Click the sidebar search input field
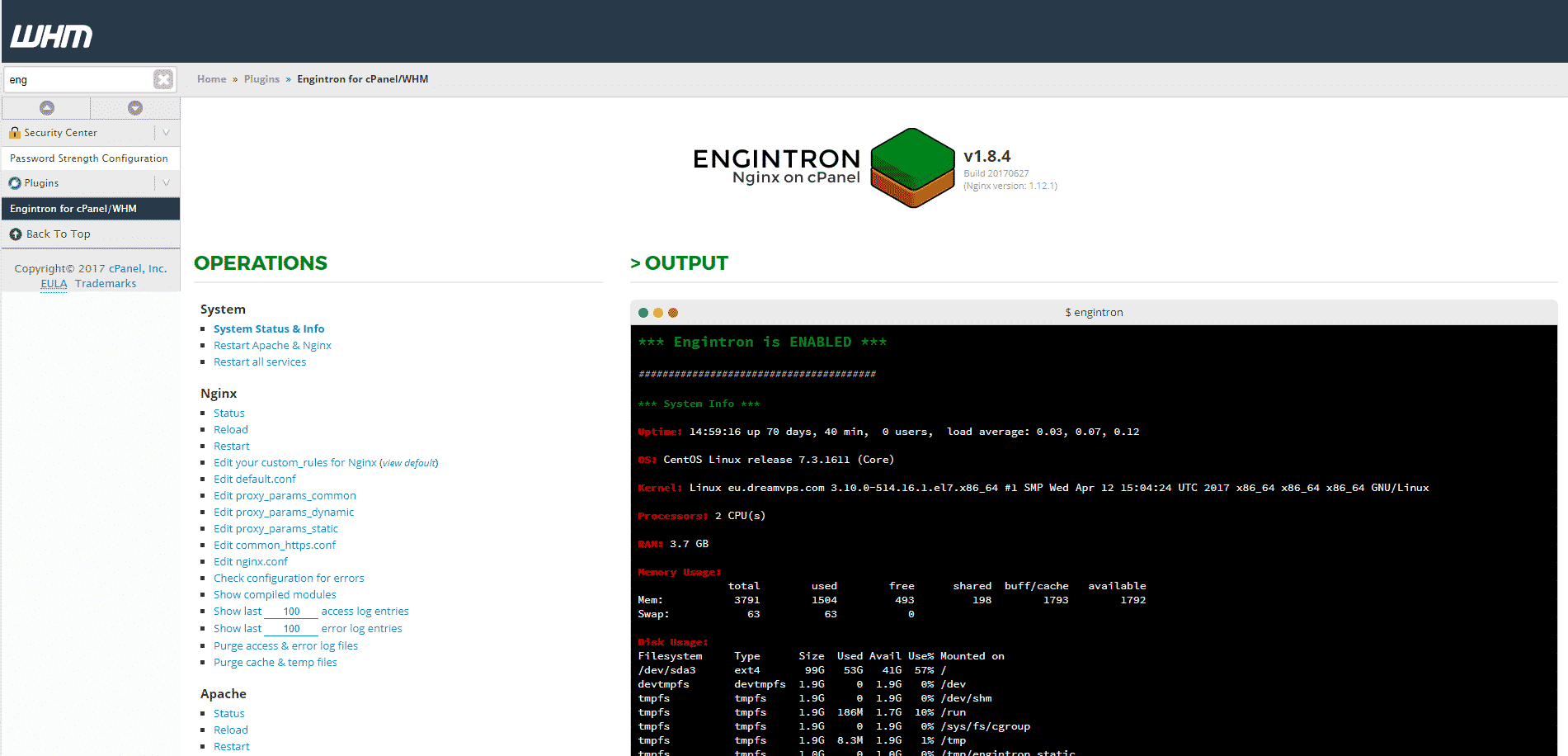1568x756 pixels. [78, 79]
